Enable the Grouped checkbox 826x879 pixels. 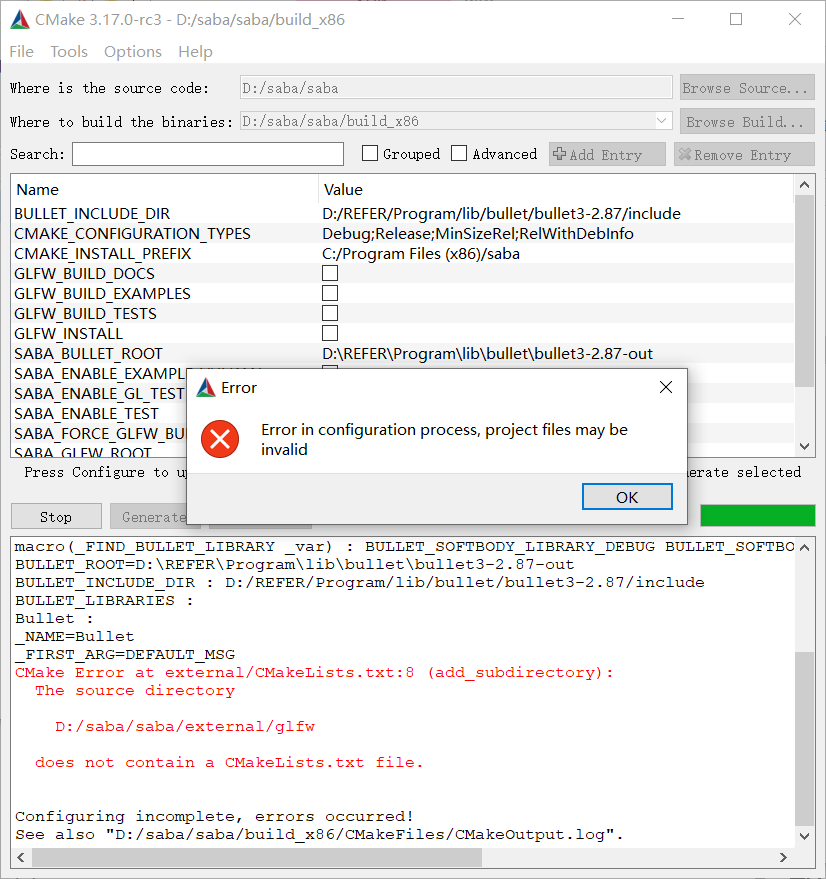[x=370, y=154]
